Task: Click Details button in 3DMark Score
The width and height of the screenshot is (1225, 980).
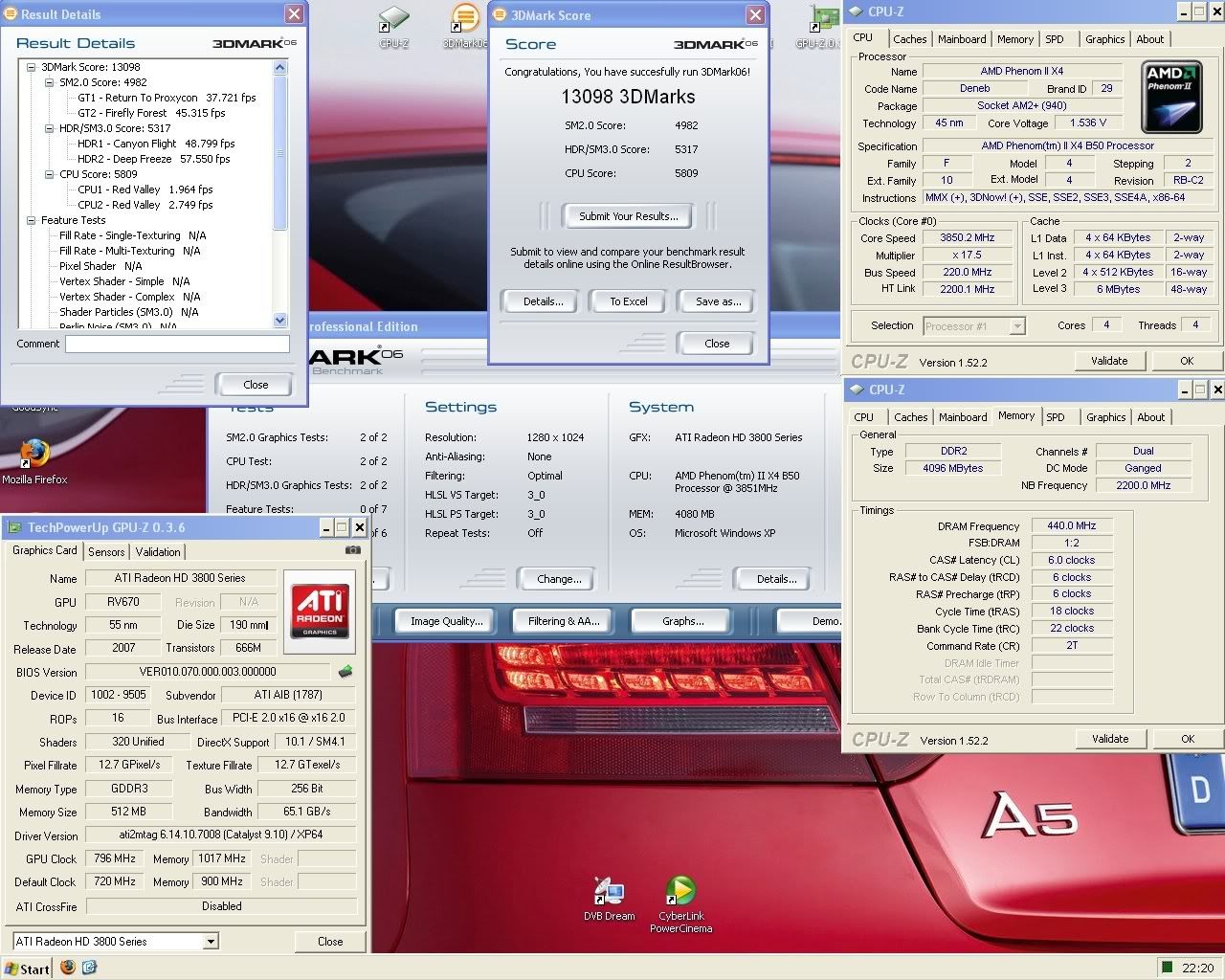Action: pos(543,301)
